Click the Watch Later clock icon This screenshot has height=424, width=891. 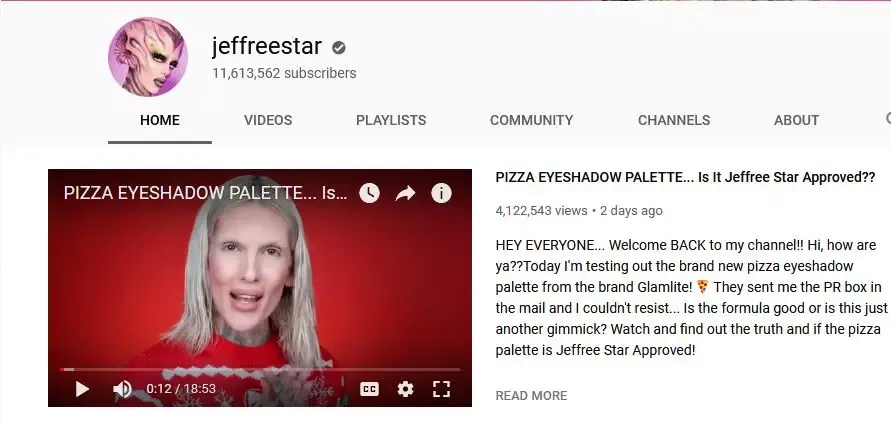(369, 193)
